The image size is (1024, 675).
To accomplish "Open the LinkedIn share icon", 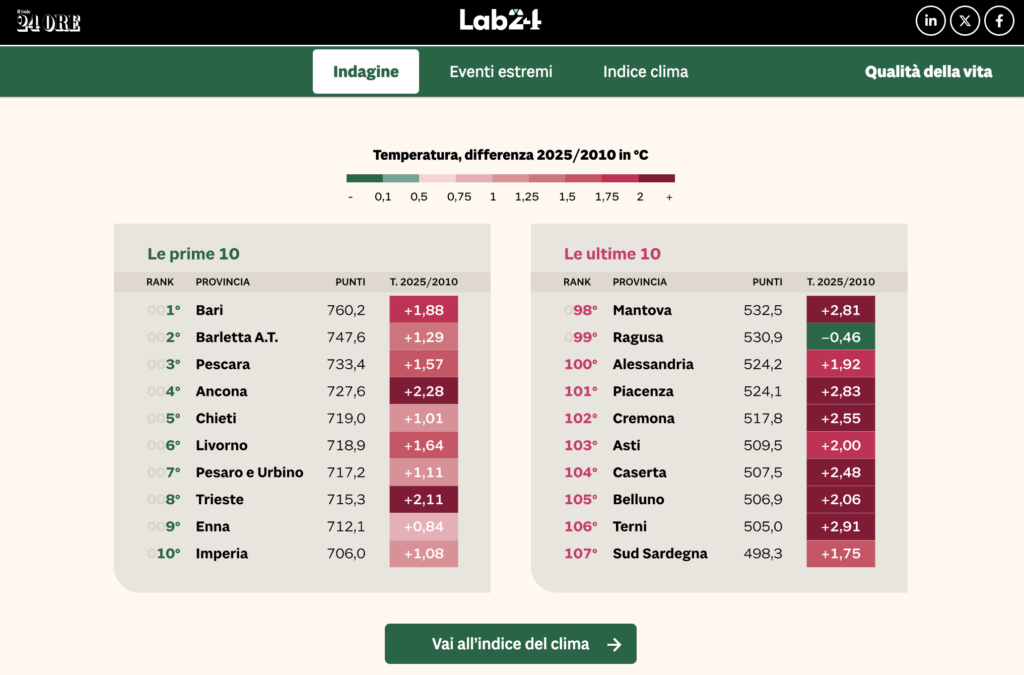I will click(930, 20).
